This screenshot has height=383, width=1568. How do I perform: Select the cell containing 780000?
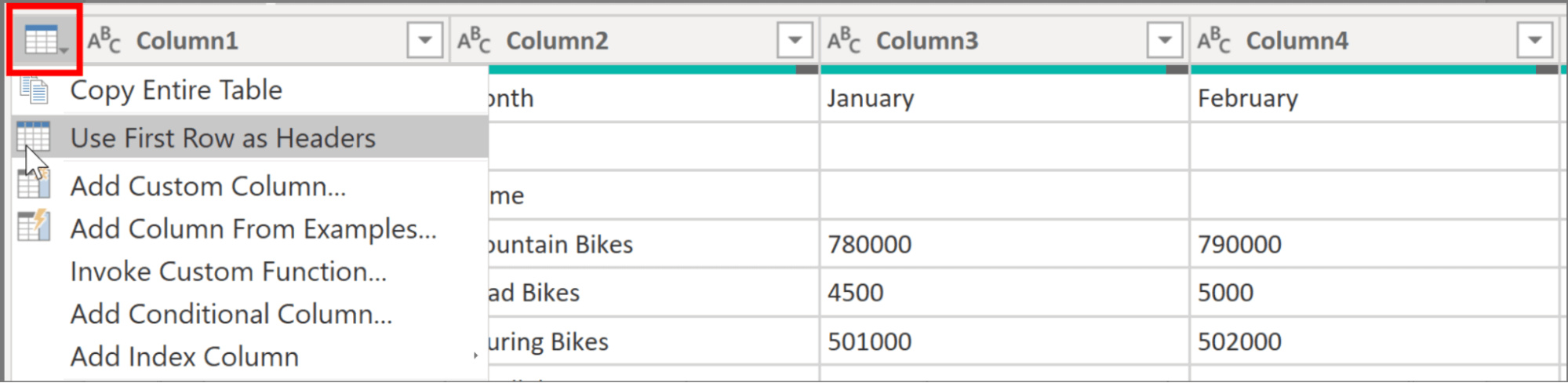tap(1004, 244)
